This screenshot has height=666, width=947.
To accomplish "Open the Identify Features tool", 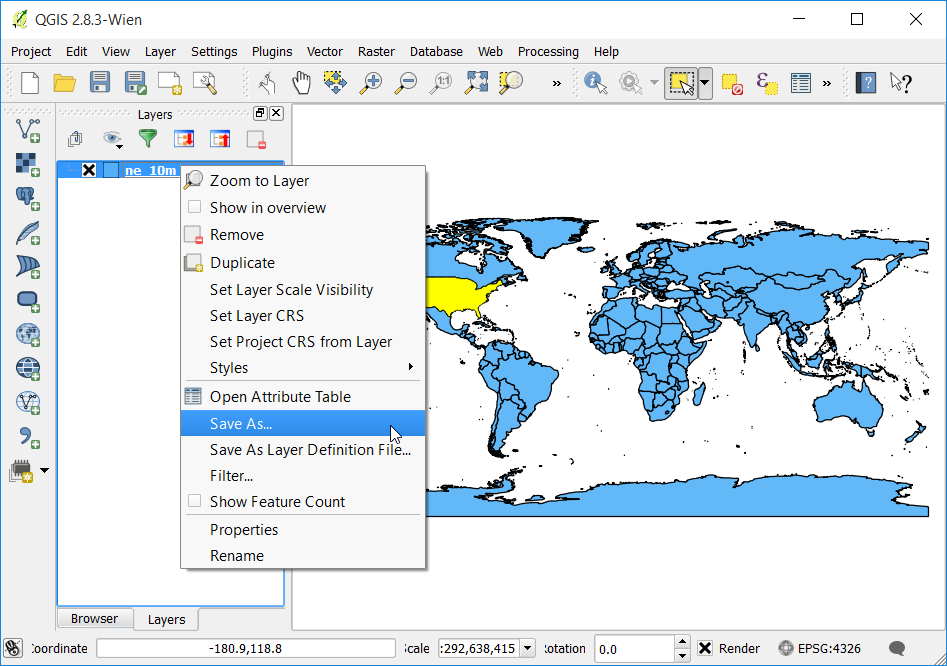I will coord(596,83).
